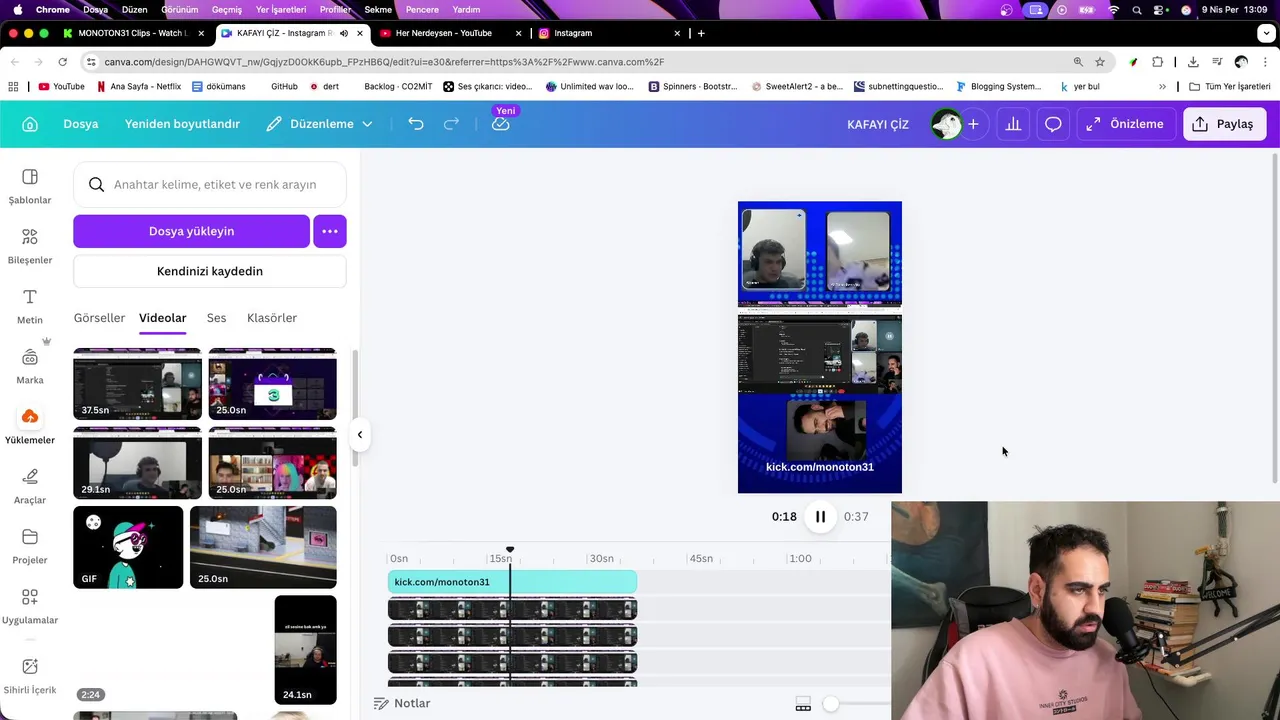Open Bileşenler sidebar panel
The image size is (1280, 720).
click(30, 246)
